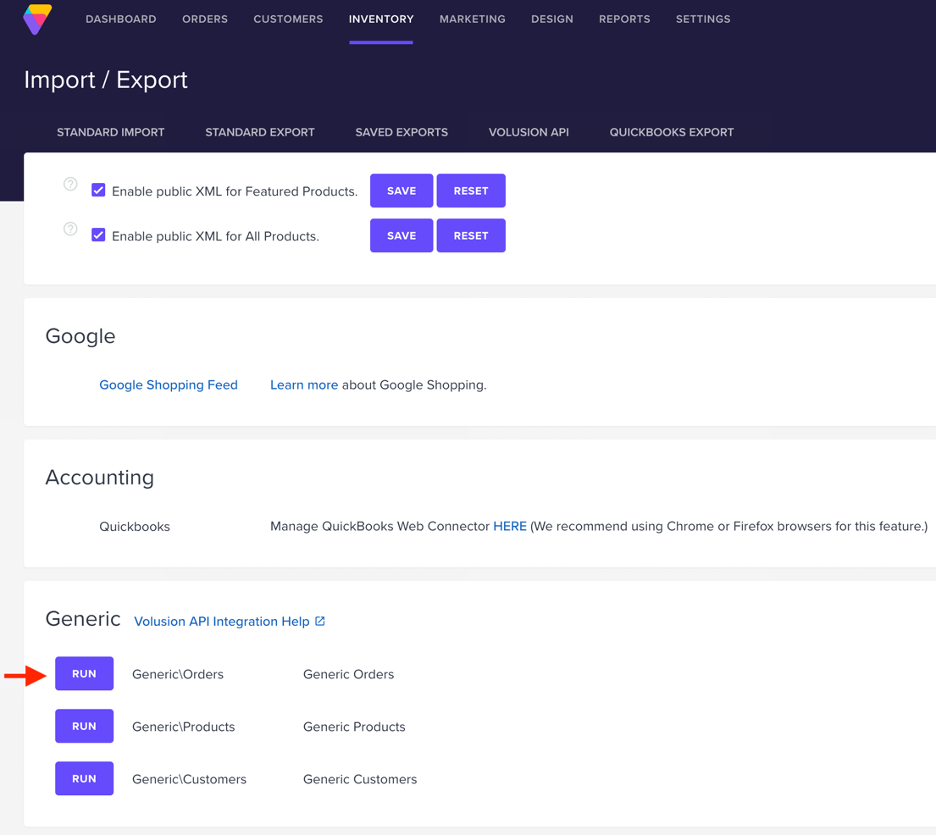Click the Generic Products description text
This screenshot has height=836, width=936.
click(354, 727)
